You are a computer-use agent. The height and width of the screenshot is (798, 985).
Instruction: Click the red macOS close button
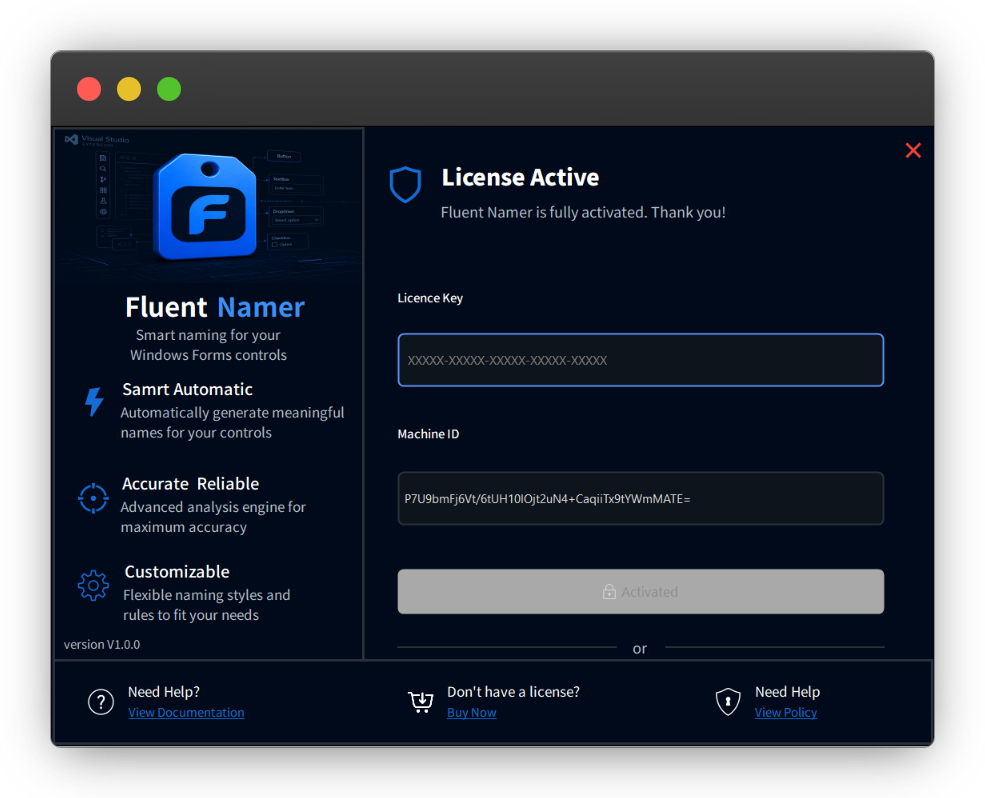pos(89,89)
